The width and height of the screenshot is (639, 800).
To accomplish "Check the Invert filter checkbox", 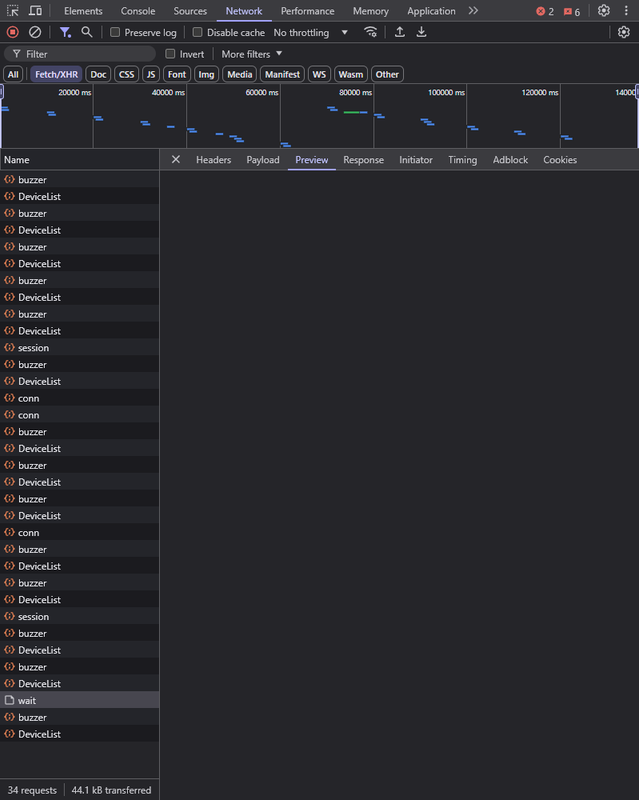I will pyautogui.click(x=170, y=54).
